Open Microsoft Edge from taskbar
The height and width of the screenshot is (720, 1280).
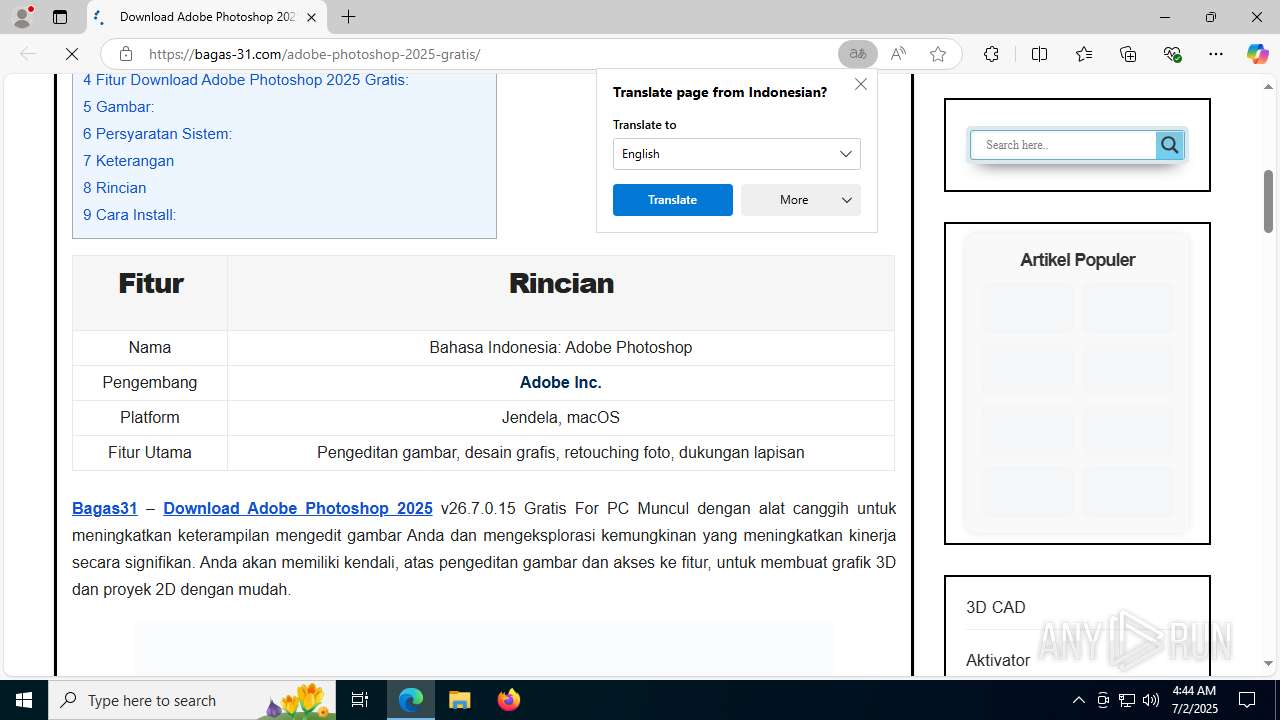click(411, 700)
